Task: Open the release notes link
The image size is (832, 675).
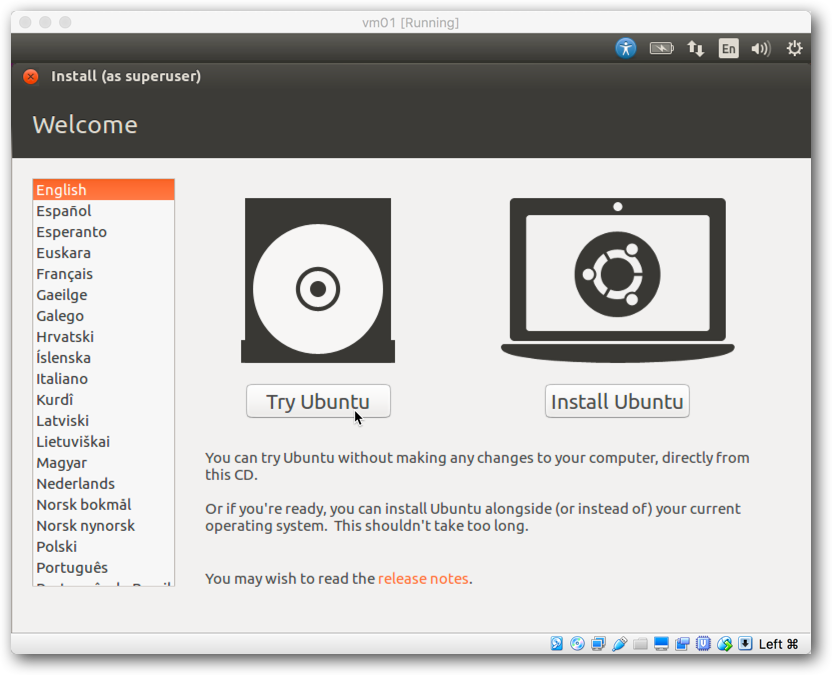Action: click(x=423, y=578)
